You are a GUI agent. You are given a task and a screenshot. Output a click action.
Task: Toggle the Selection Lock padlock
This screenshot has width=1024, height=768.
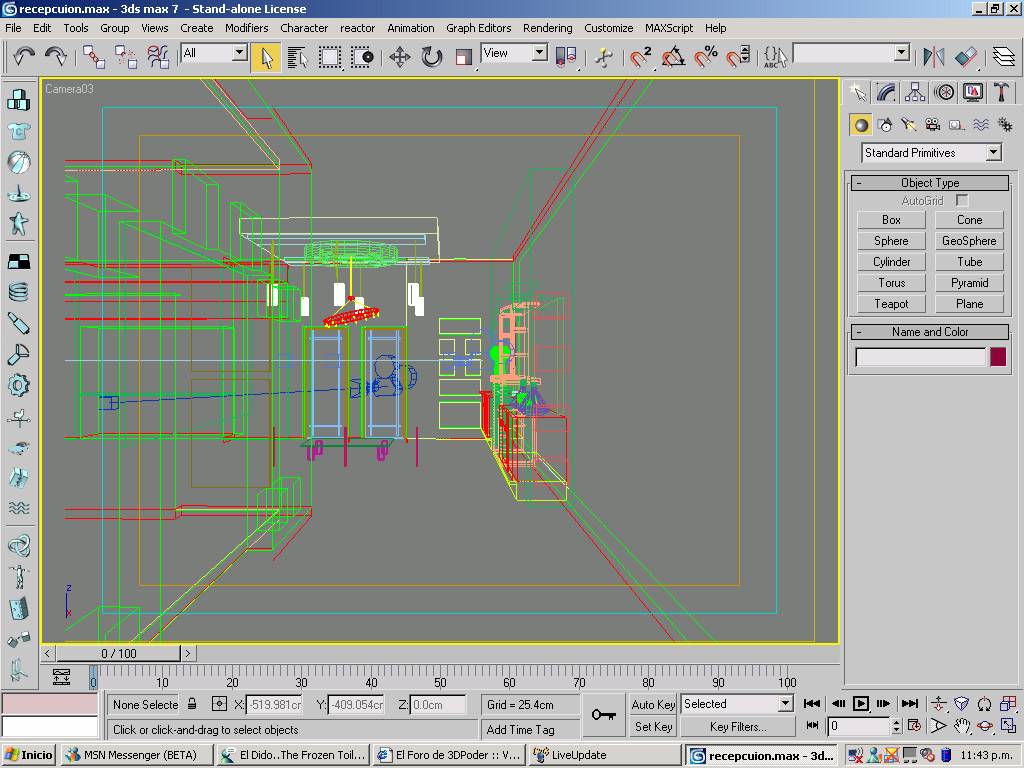(192, 704)
